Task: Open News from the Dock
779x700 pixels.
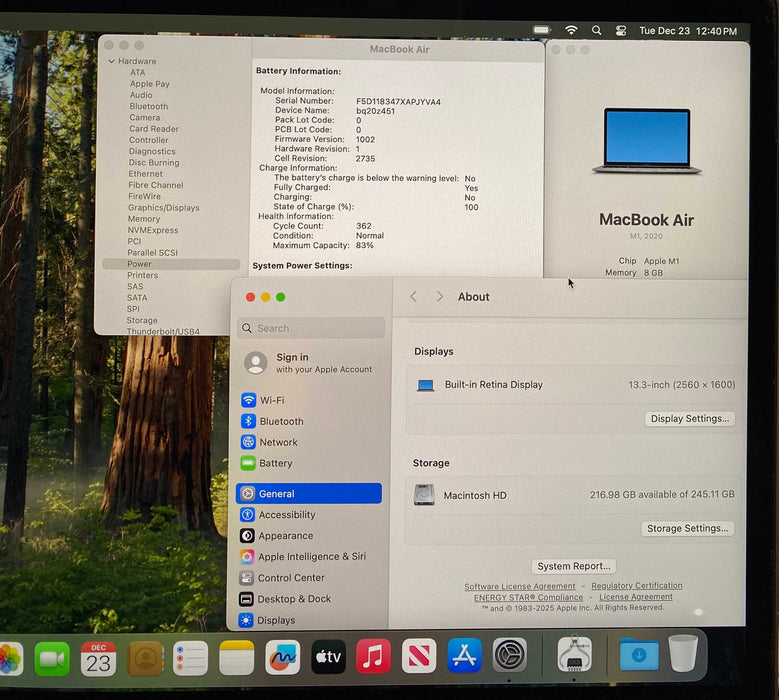Action: click(x=419, y=656)
